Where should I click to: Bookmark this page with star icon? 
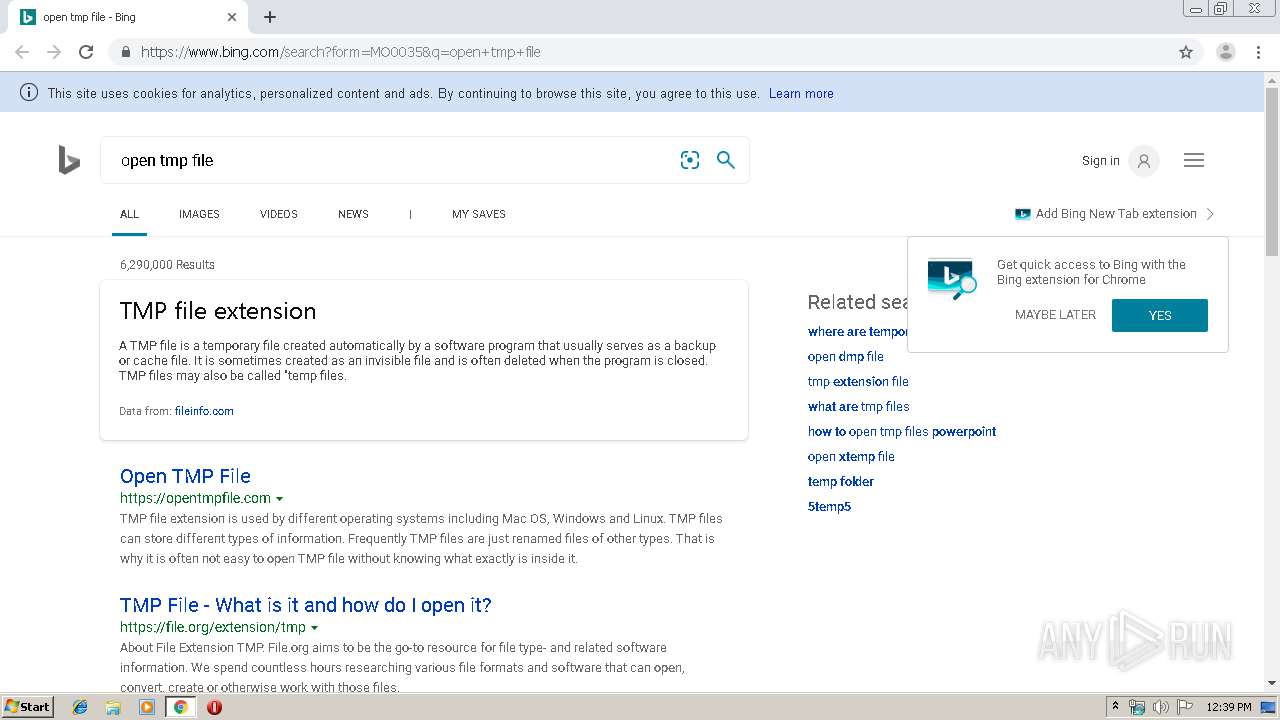[x=1186, y=52]
